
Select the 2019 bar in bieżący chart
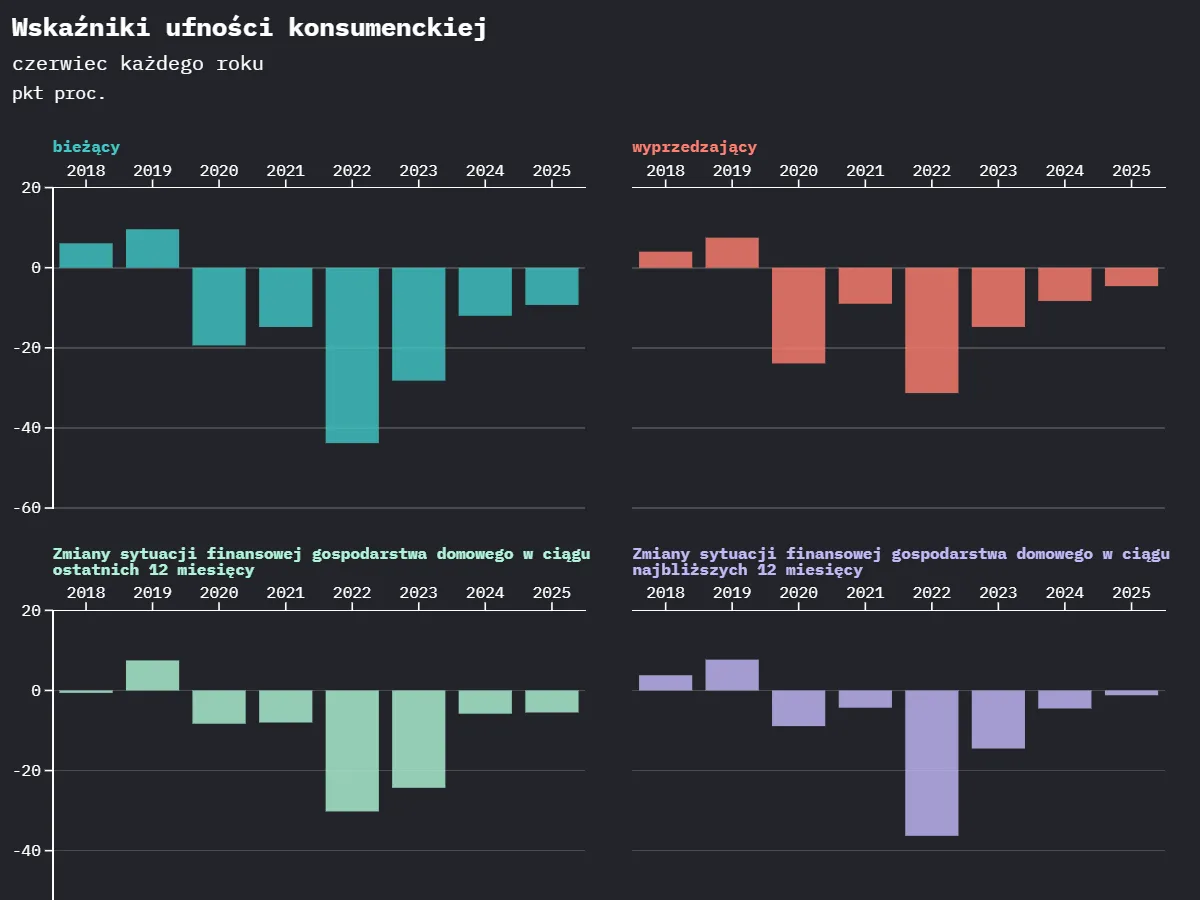[x=152, y=249]
